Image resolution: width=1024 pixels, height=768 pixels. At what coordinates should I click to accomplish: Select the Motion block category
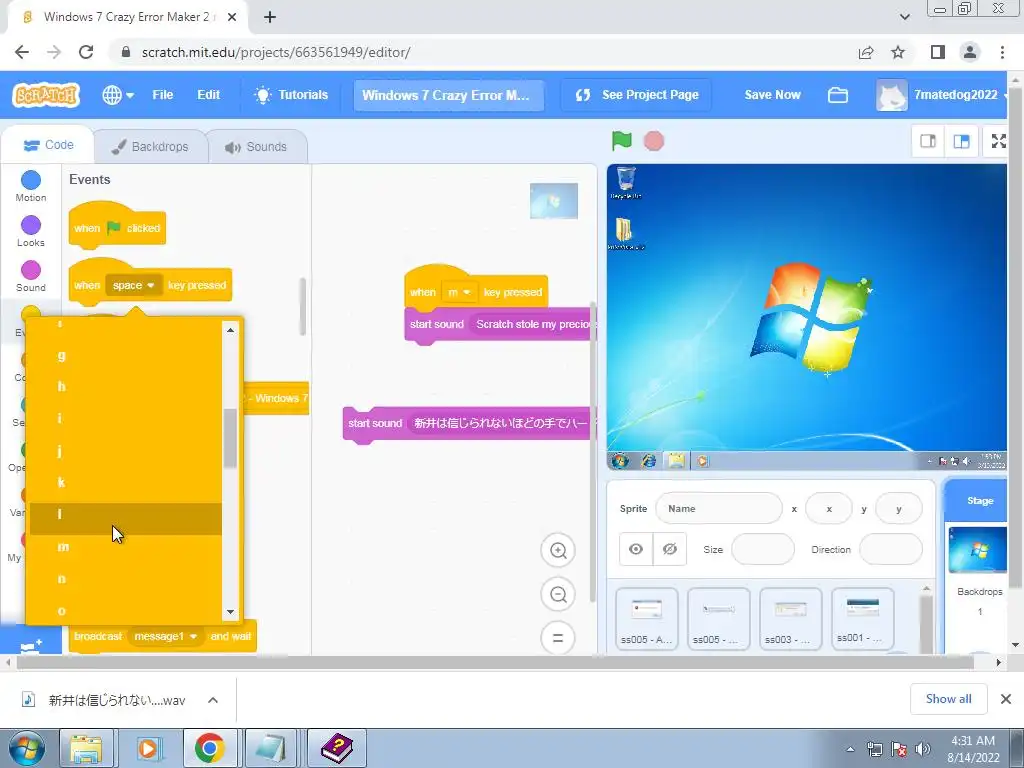pyautogui.click(x=31, y=186)
